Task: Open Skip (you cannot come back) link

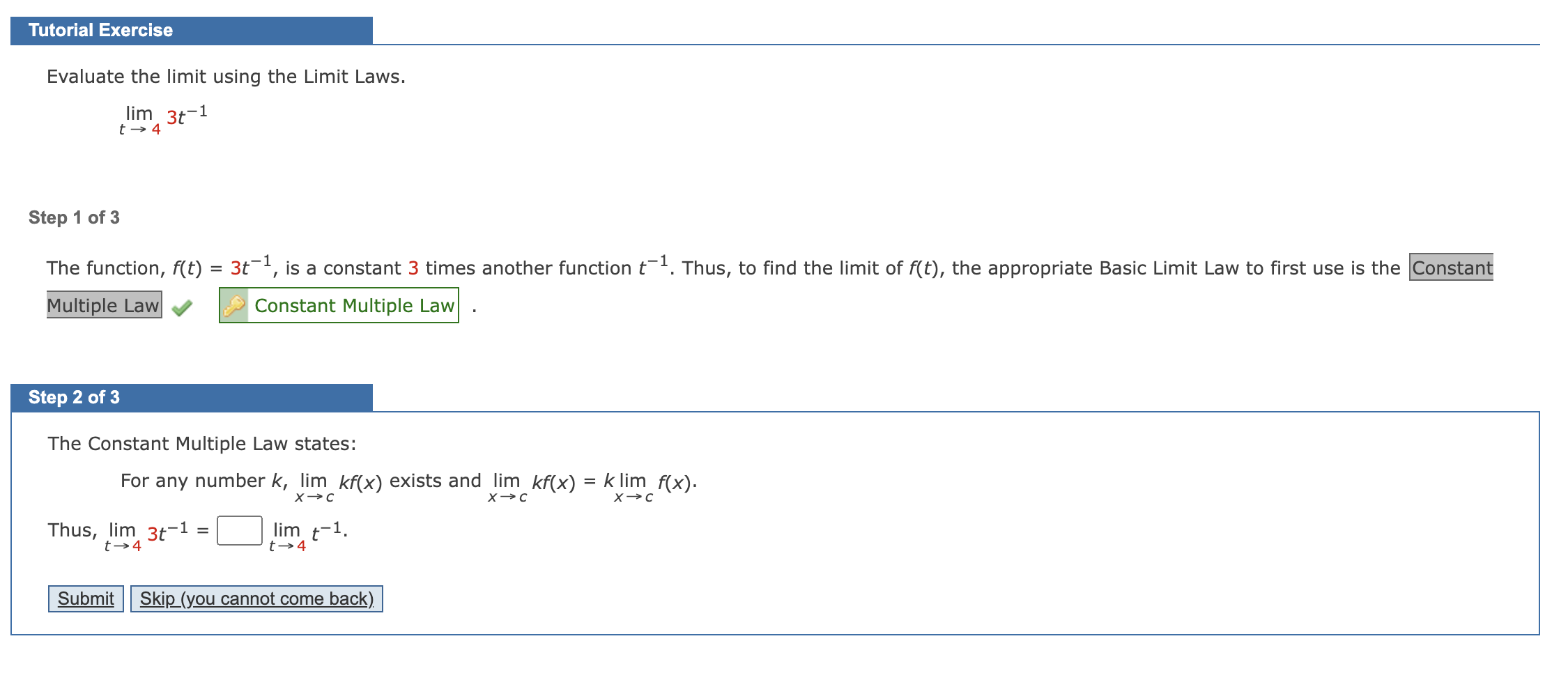Action: 256,598
